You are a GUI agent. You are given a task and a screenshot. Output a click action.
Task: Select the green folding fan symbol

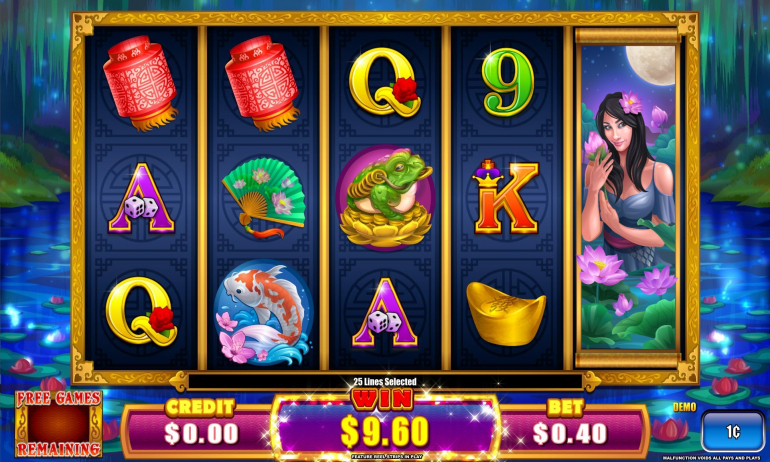click(x=264, y=197)
